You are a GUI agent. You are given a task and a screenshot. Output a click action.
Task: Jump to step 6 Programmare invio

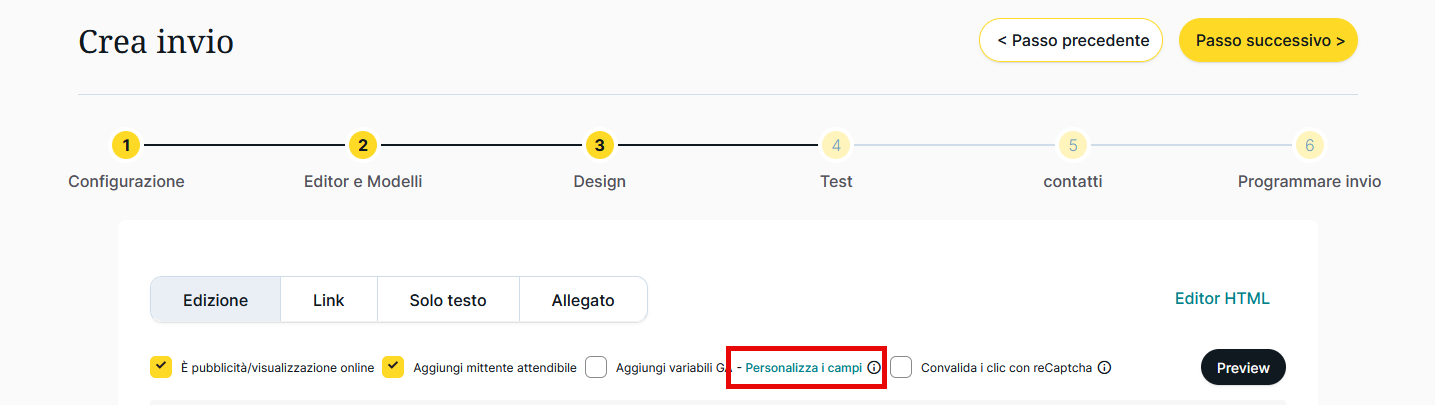1309,145
